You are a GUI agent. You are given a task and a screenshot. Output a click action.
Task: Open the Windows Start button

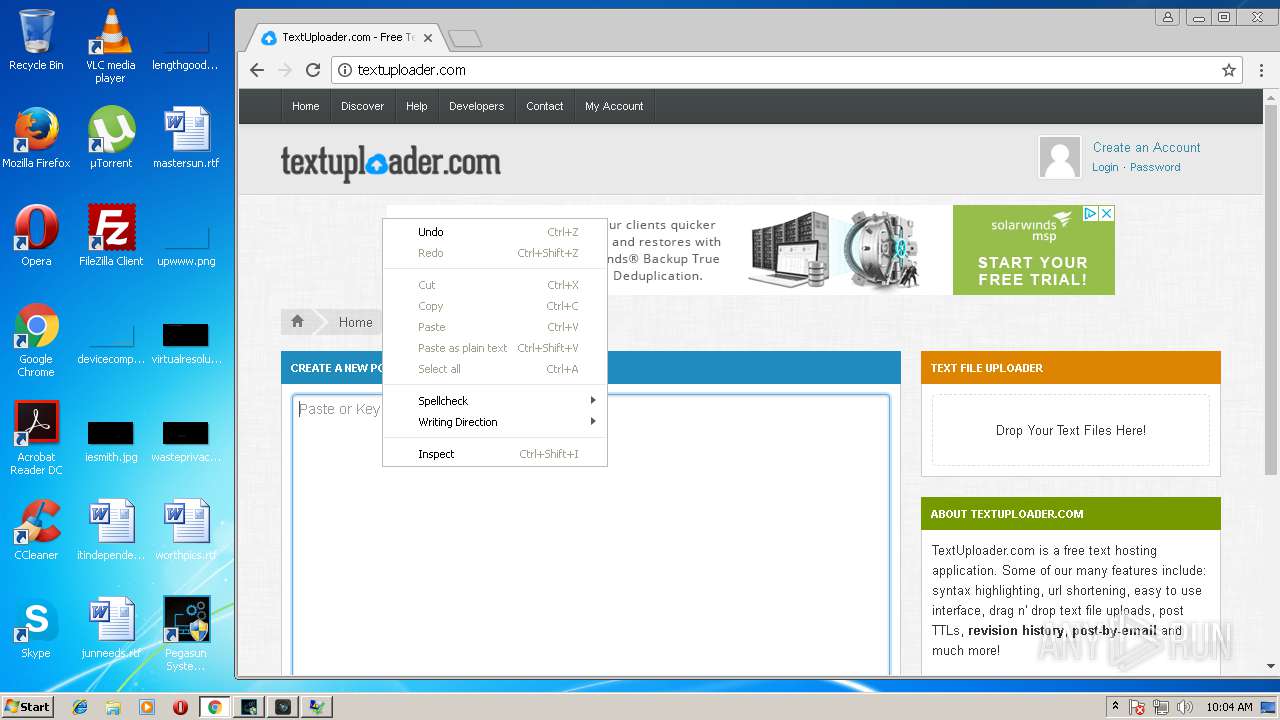click(x=28, y=707)
